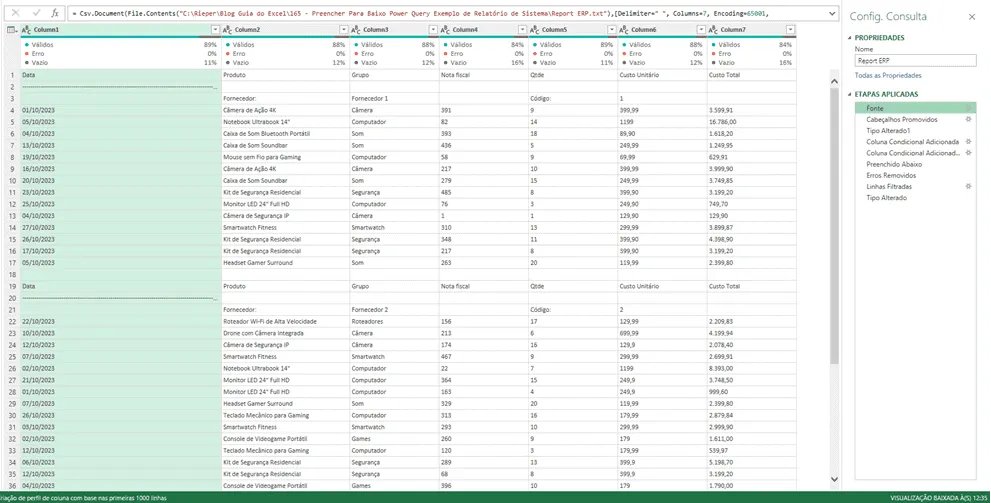The height and width of the screenshot is (503, 991).
Task: Click the ABC data type icon of Column7
Action: (x=713, y=30)
